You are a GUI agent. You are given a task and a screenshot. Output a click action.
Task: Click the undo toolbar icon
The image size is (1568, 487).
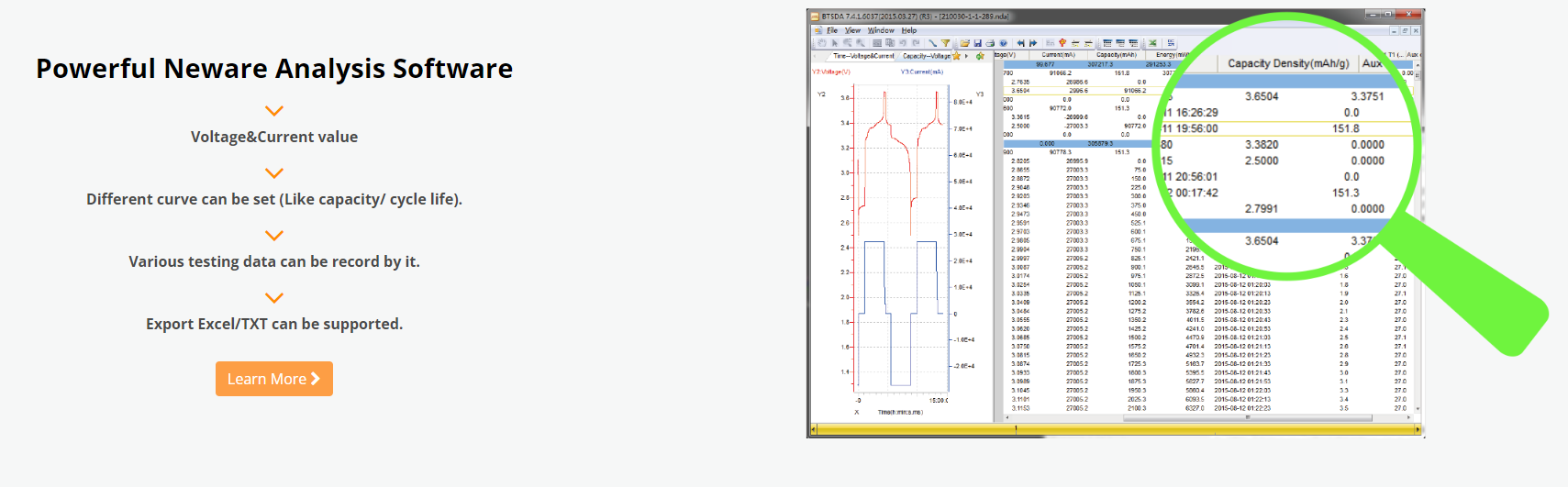[903, 43]
